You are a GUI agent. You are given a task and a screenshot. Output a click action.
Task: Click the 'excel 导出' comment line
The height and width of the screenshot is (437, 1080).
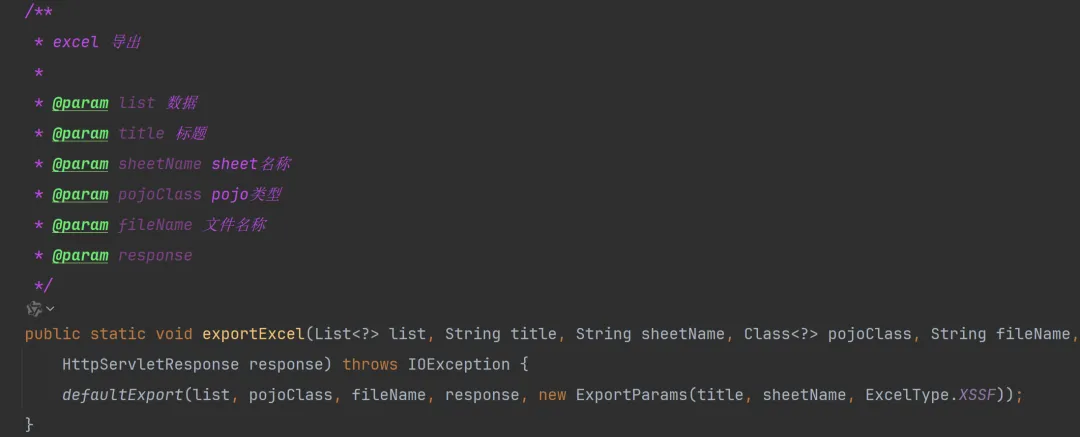pos(99,42)
